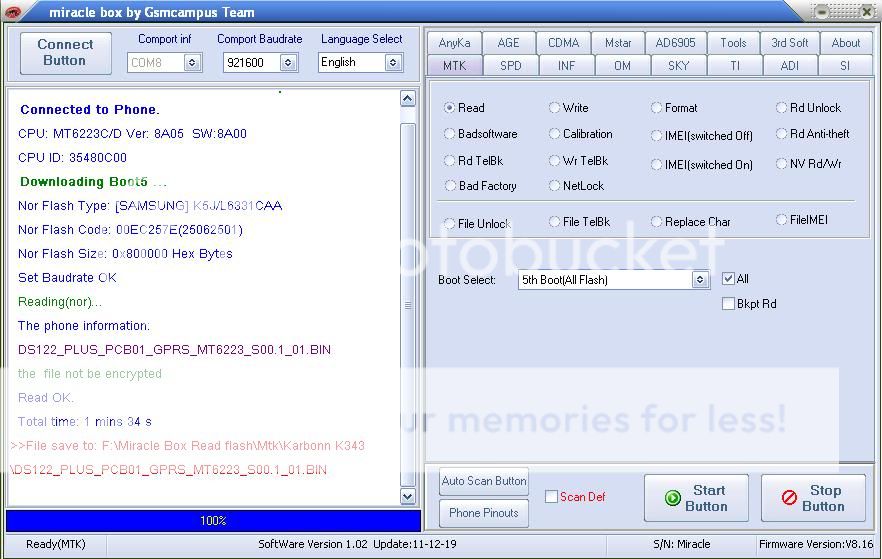The width and height of the screenshot is (882, 559).
Task: Click the log scrollbar thumb
Action: point(408,304)
